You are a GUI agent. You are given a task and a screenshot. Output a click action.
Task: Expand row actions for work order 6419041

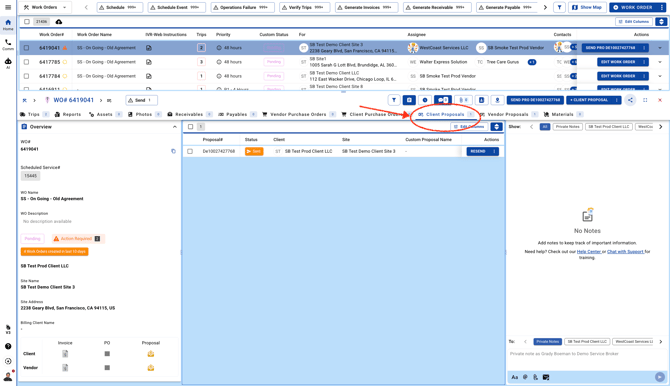[660, 48]
